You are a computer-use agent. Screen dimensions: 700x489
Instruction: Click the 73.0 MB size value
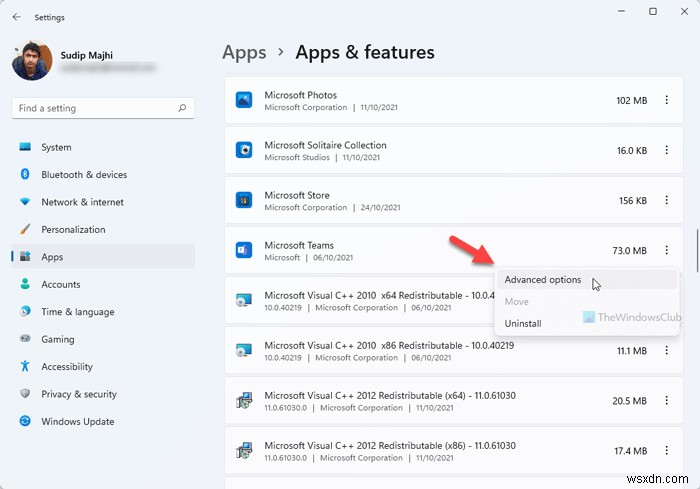(x=629, y=251)
